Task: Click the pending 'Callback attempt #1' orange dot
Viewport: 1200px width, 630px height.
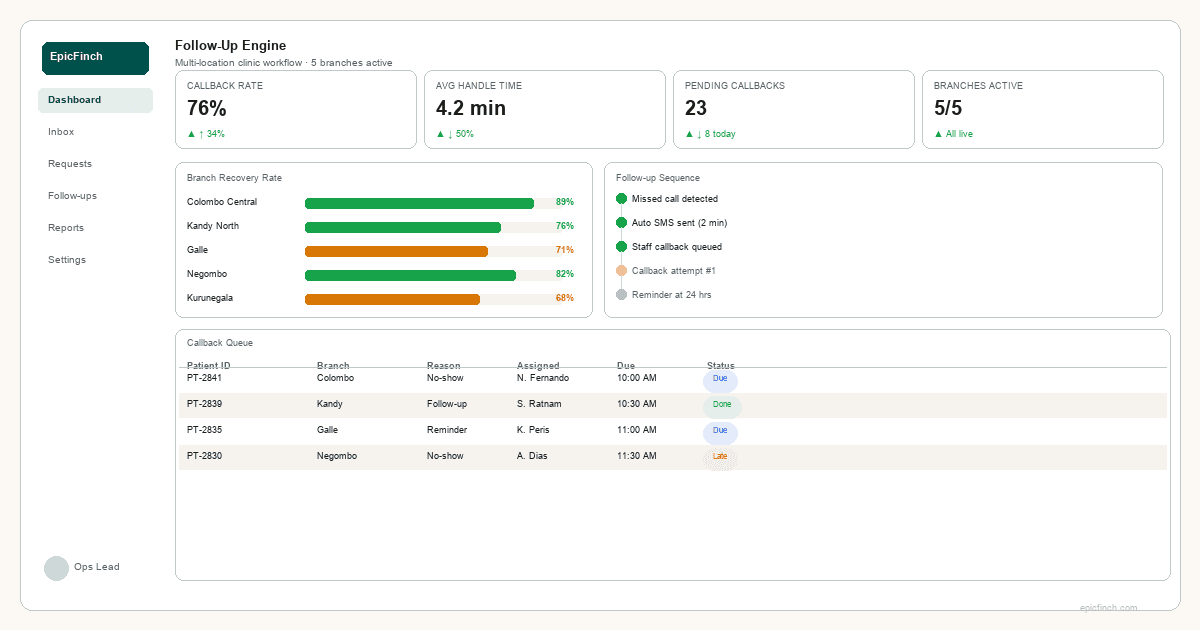Action: point(621,270)
